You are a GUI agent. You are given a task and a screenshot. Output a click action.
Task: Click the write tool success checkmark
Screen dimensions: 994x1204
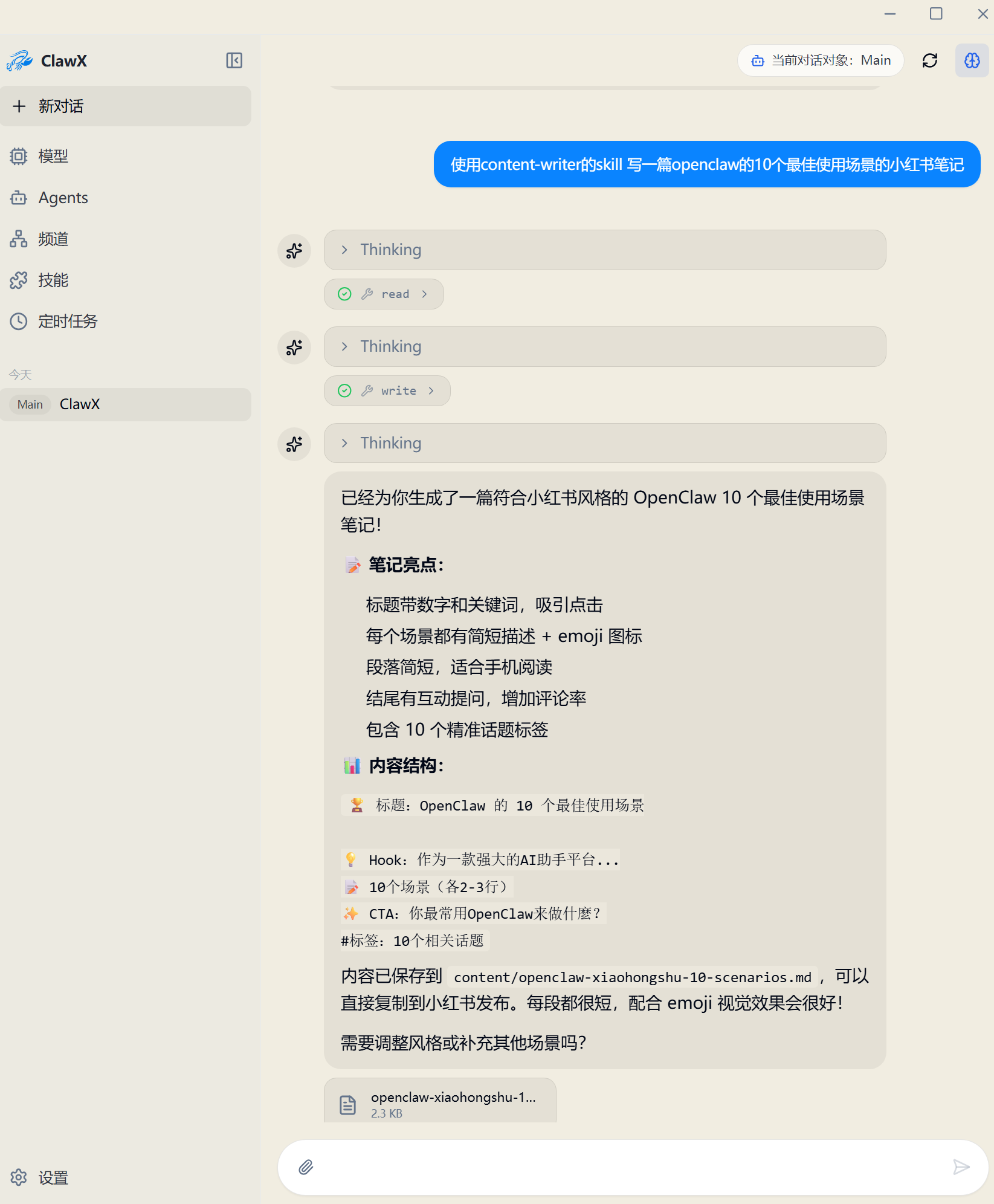344,390
